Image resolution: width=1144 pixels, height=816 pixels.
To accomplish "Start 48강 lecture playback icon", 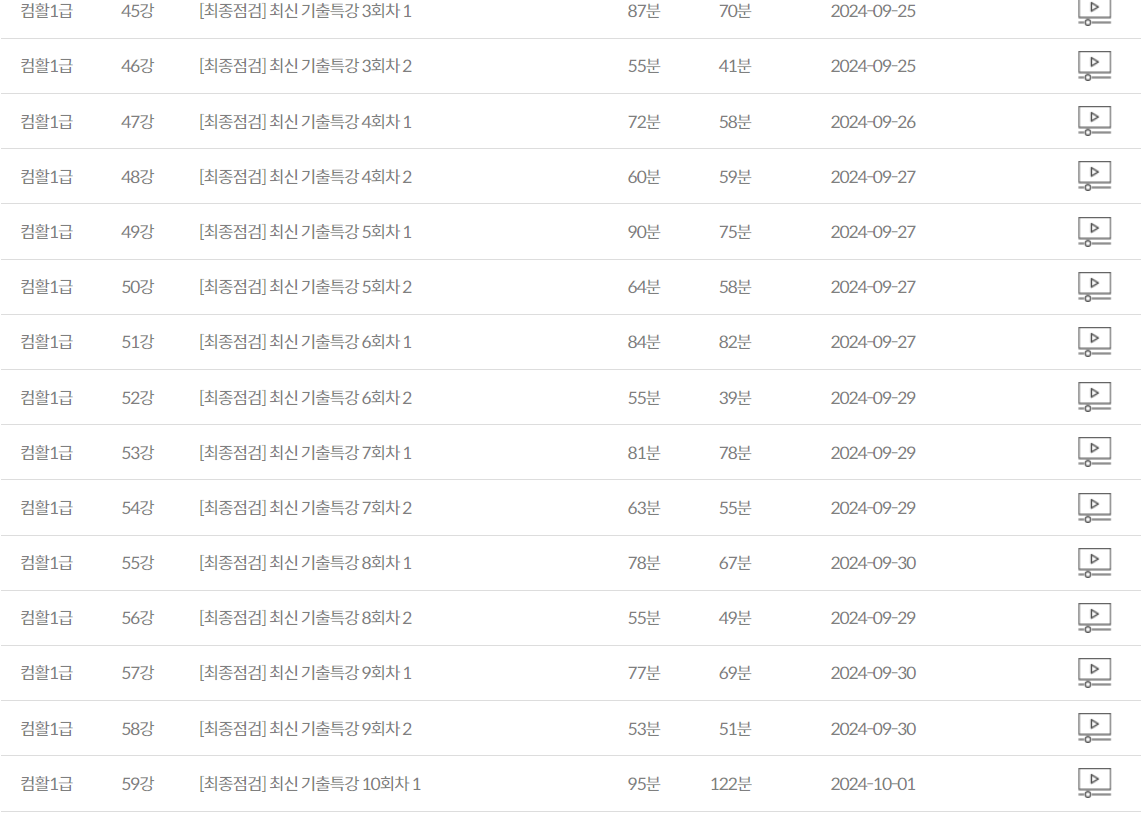I will point(1094,176).
